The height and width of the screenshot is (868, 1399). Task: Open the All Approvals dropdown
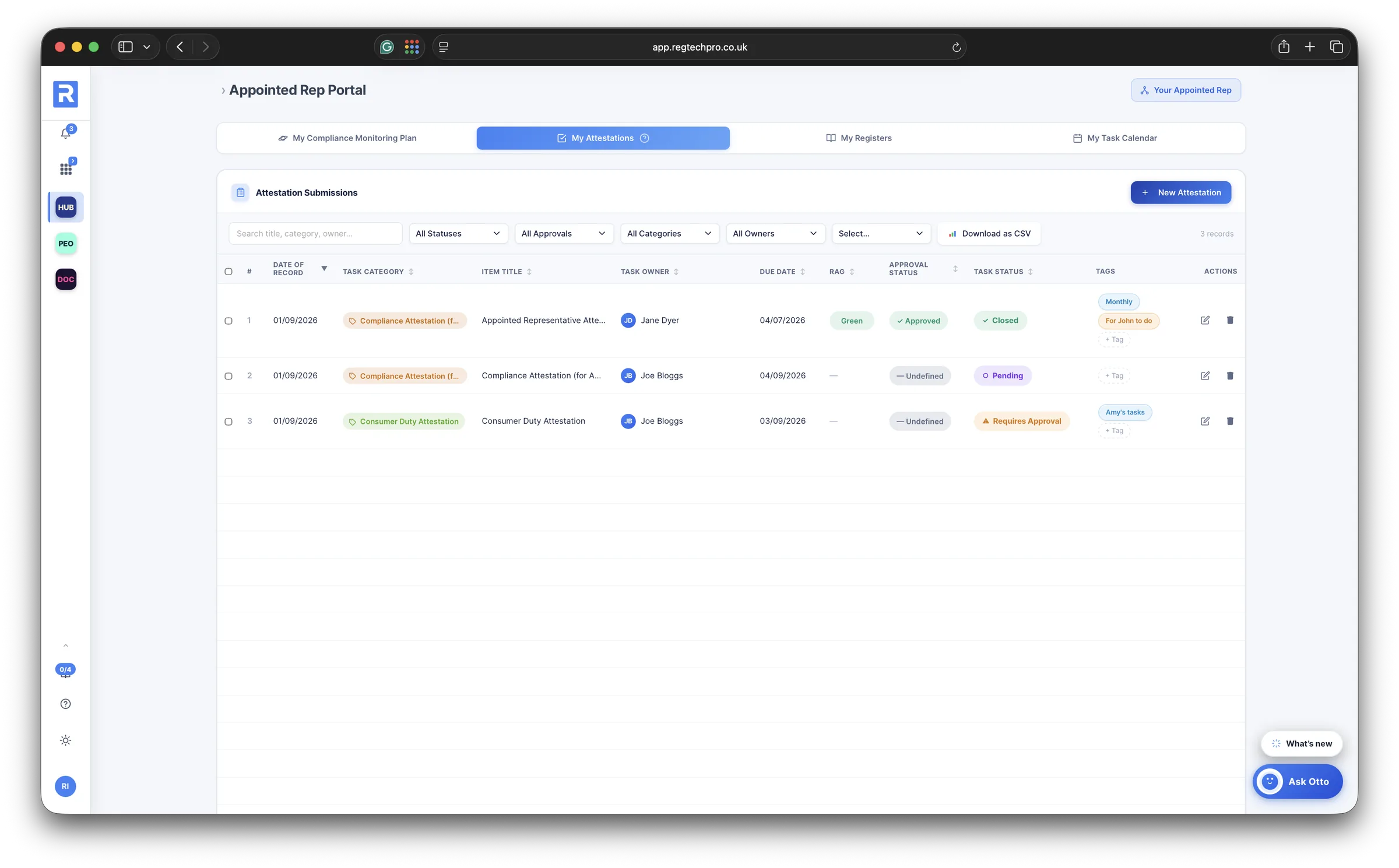click(x=564, y=234)
